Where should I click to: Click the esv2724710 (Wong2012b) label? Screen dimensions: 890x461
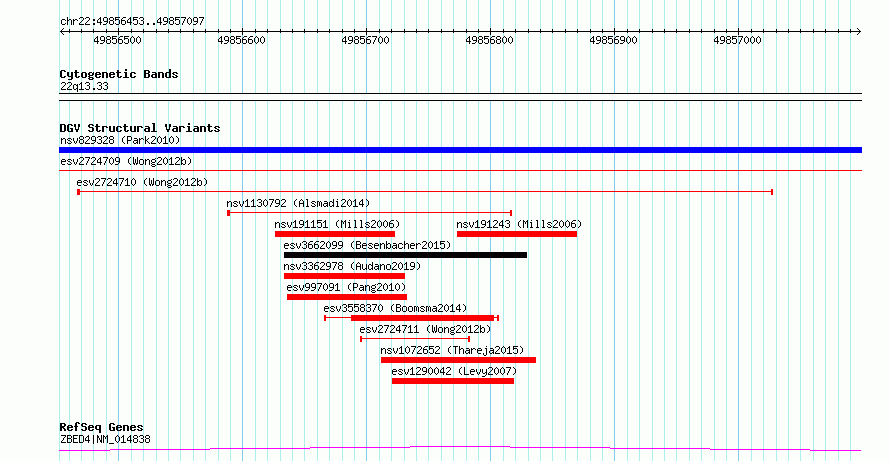pos(142,182)
